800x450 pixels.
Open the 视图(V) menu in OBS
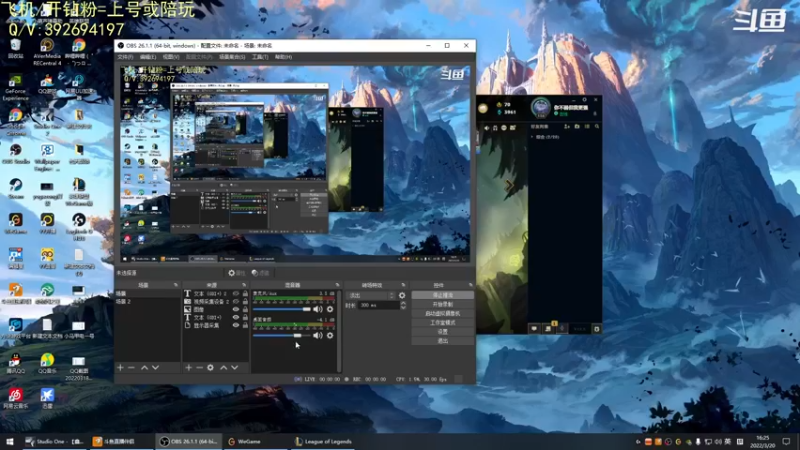171,57
